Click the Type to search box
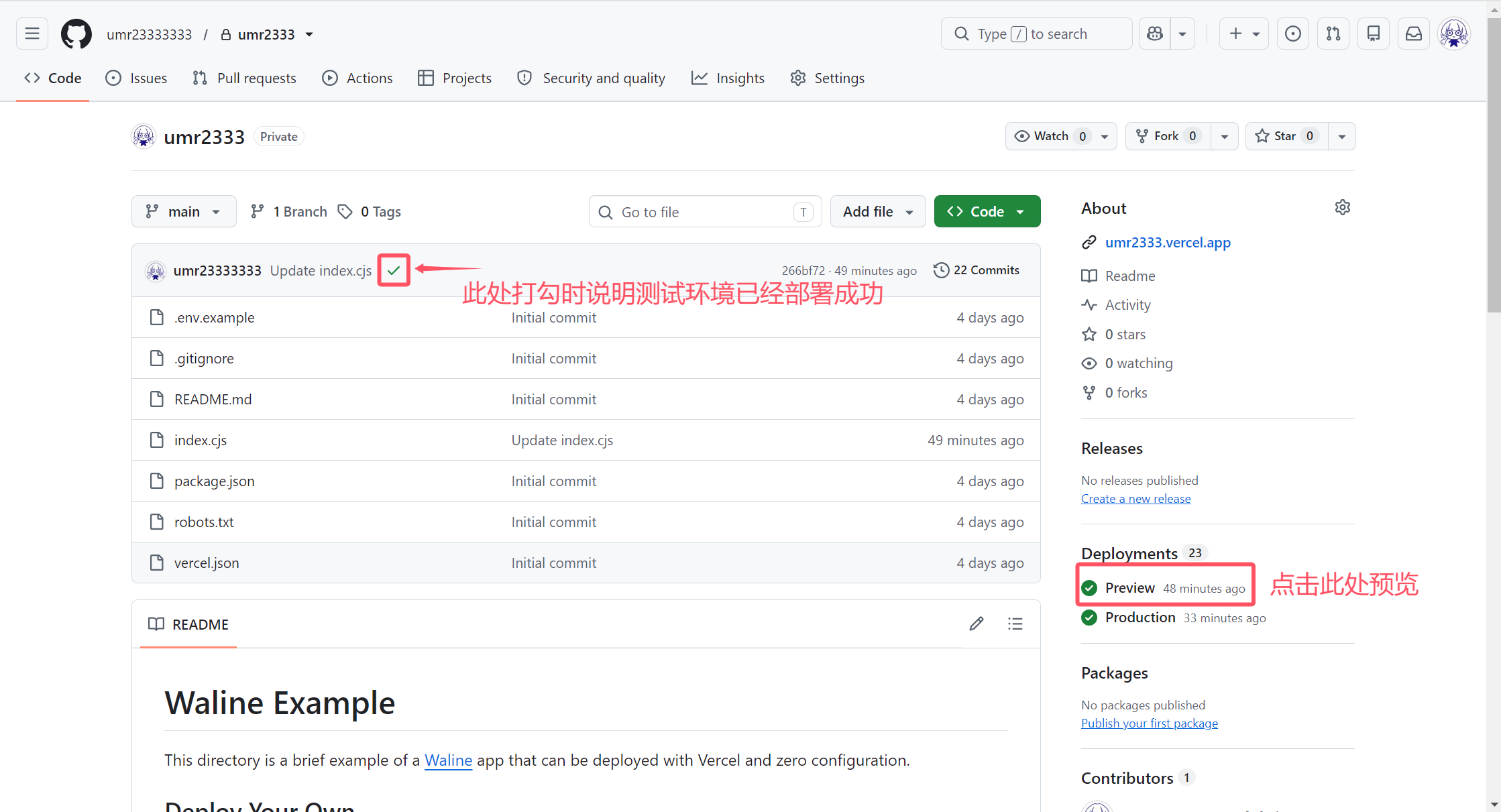Screen dimensions: 1501x812 (x=1037, y=34)
